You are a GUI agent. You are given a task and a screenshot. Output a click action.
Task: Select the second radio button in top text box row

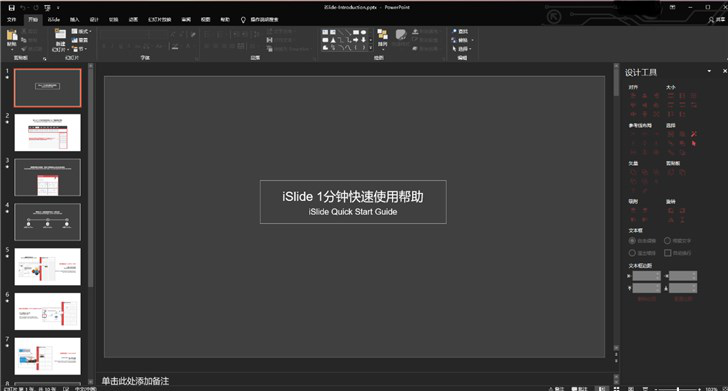click(667, 241)
